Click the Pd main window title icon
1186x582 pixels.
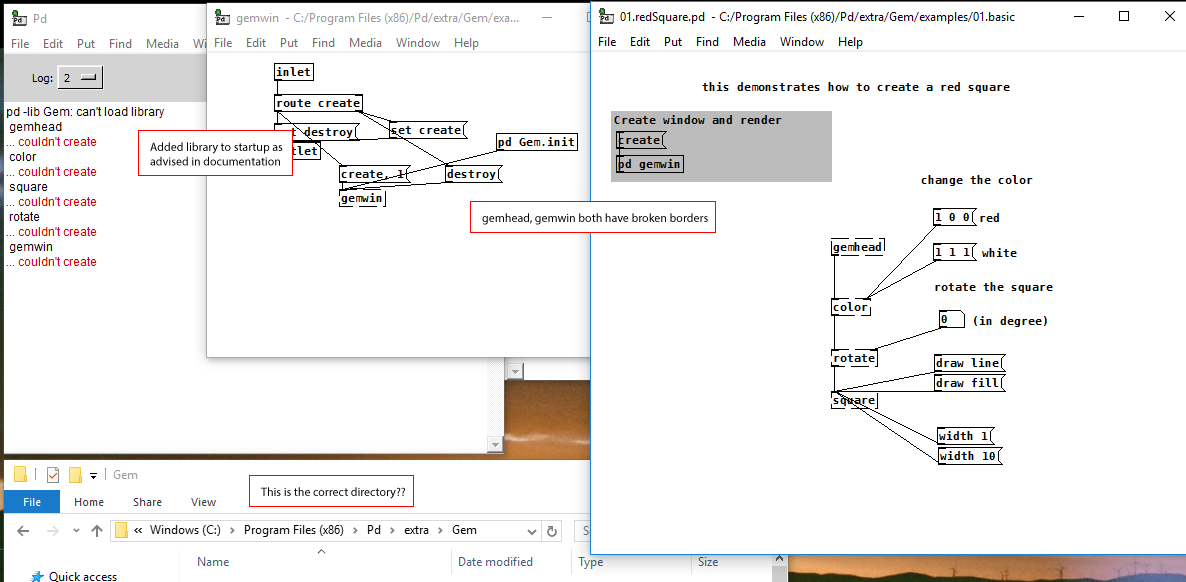(17, 18)
